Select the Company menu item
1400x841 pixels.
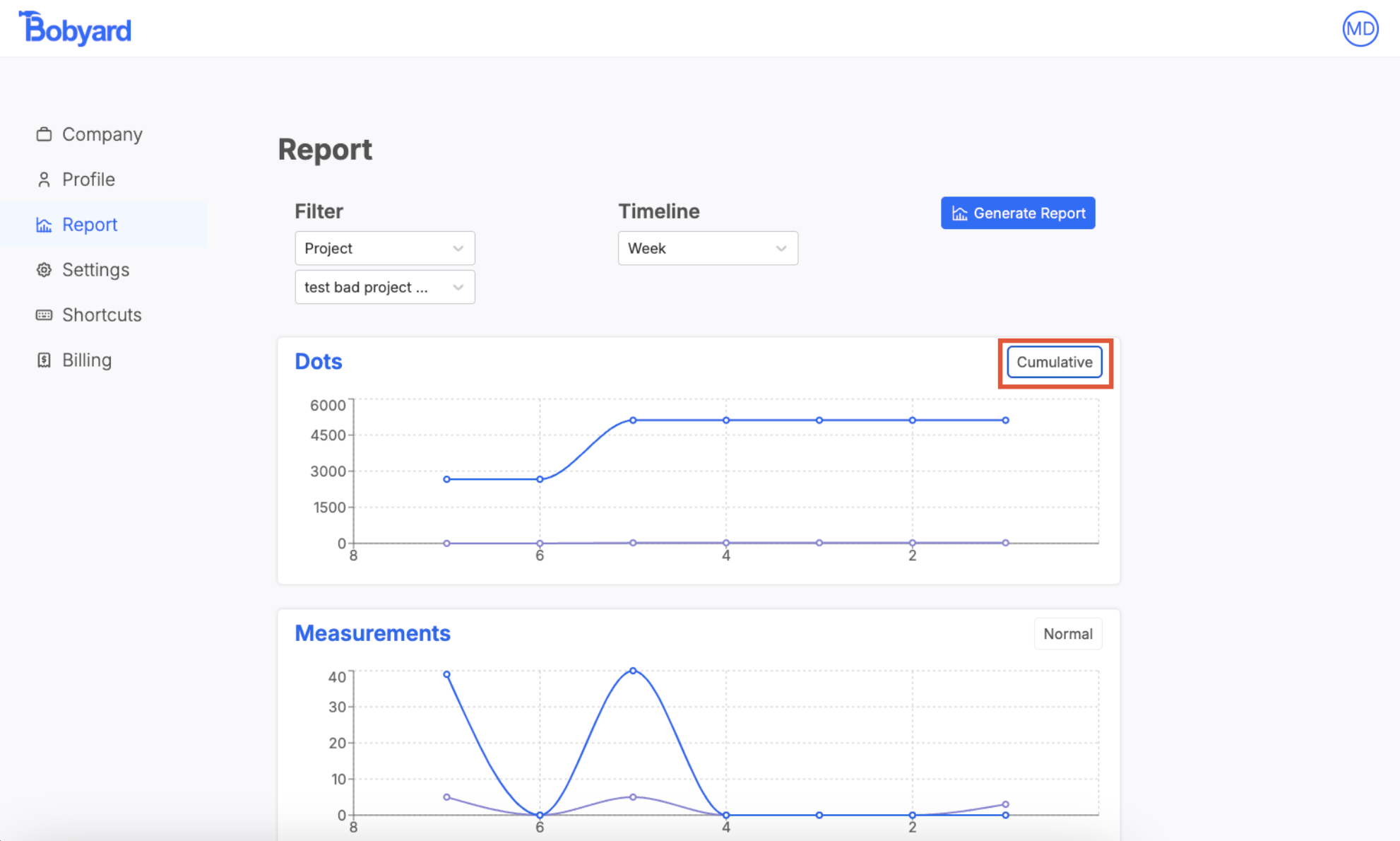click(x=102, y=134)
